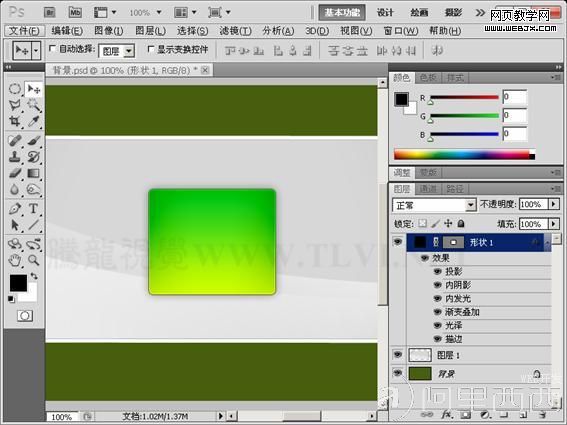Select the Crop tool
This screenshot has width=567, height=425.
[15, 121]
